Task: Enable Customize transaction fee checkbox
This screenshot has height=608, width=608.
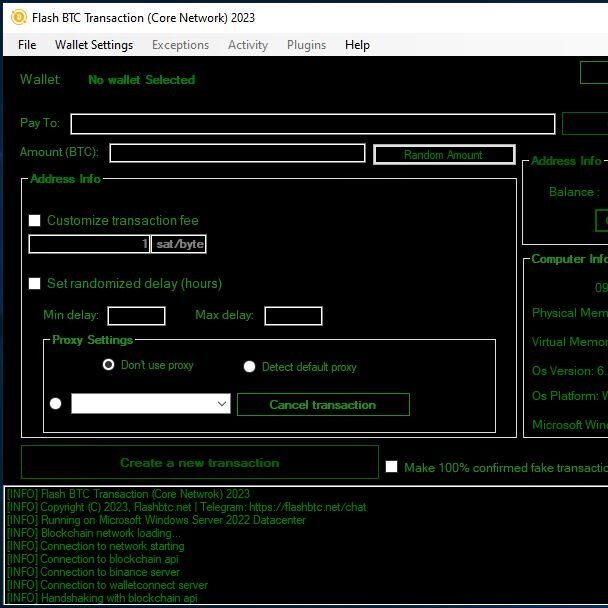Action: 35,221
